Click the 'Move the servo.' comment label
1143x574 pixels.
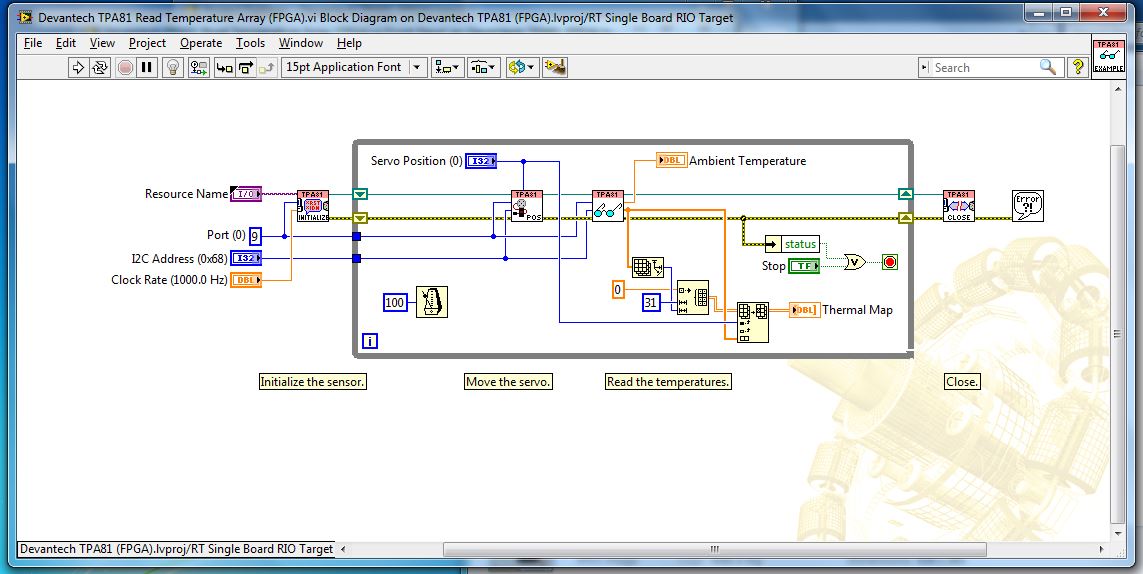tap(508, 381)
